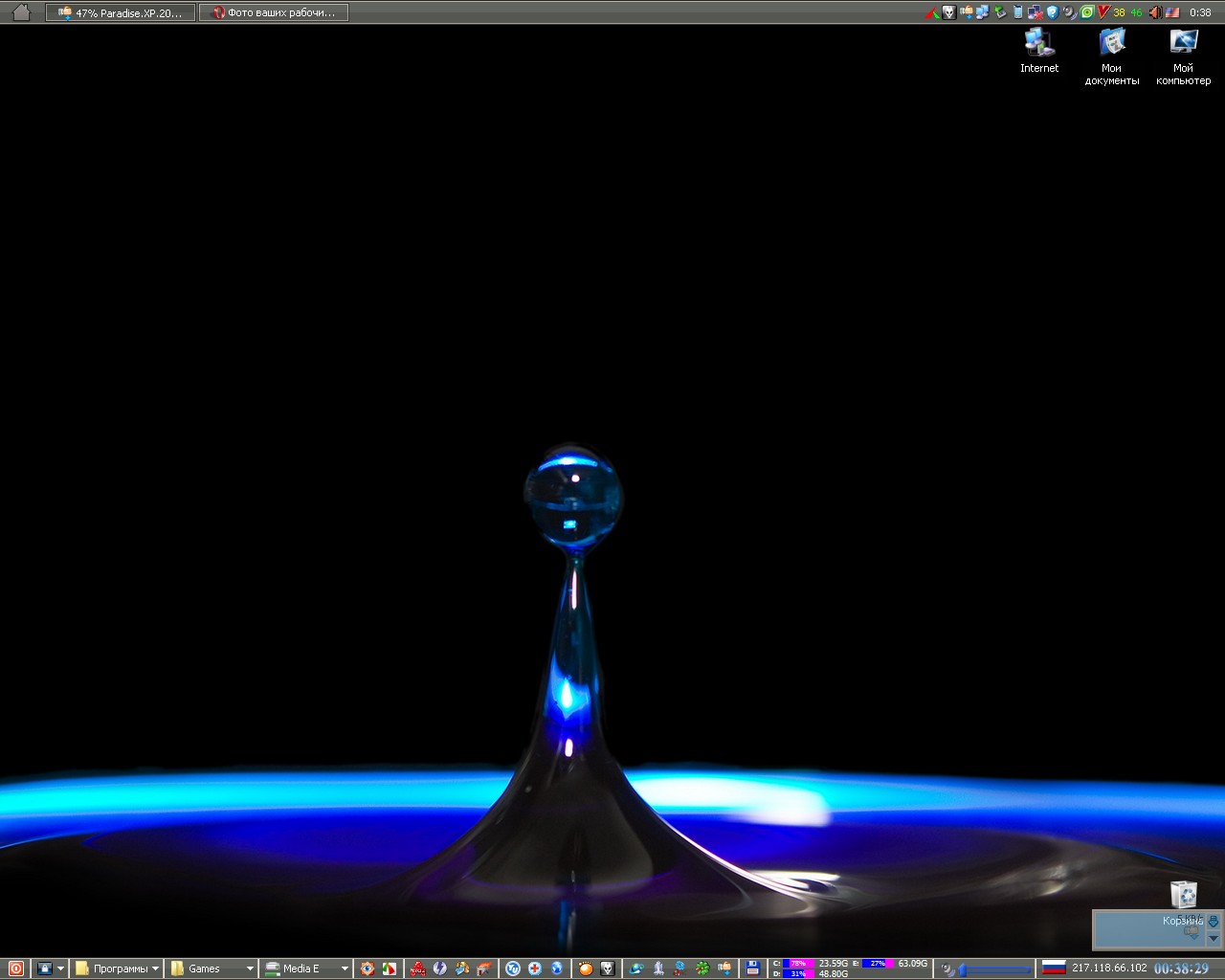Open the Мои документы desktop icon
Viewport: 1225px width, 980px height.
click(1112, 56)
